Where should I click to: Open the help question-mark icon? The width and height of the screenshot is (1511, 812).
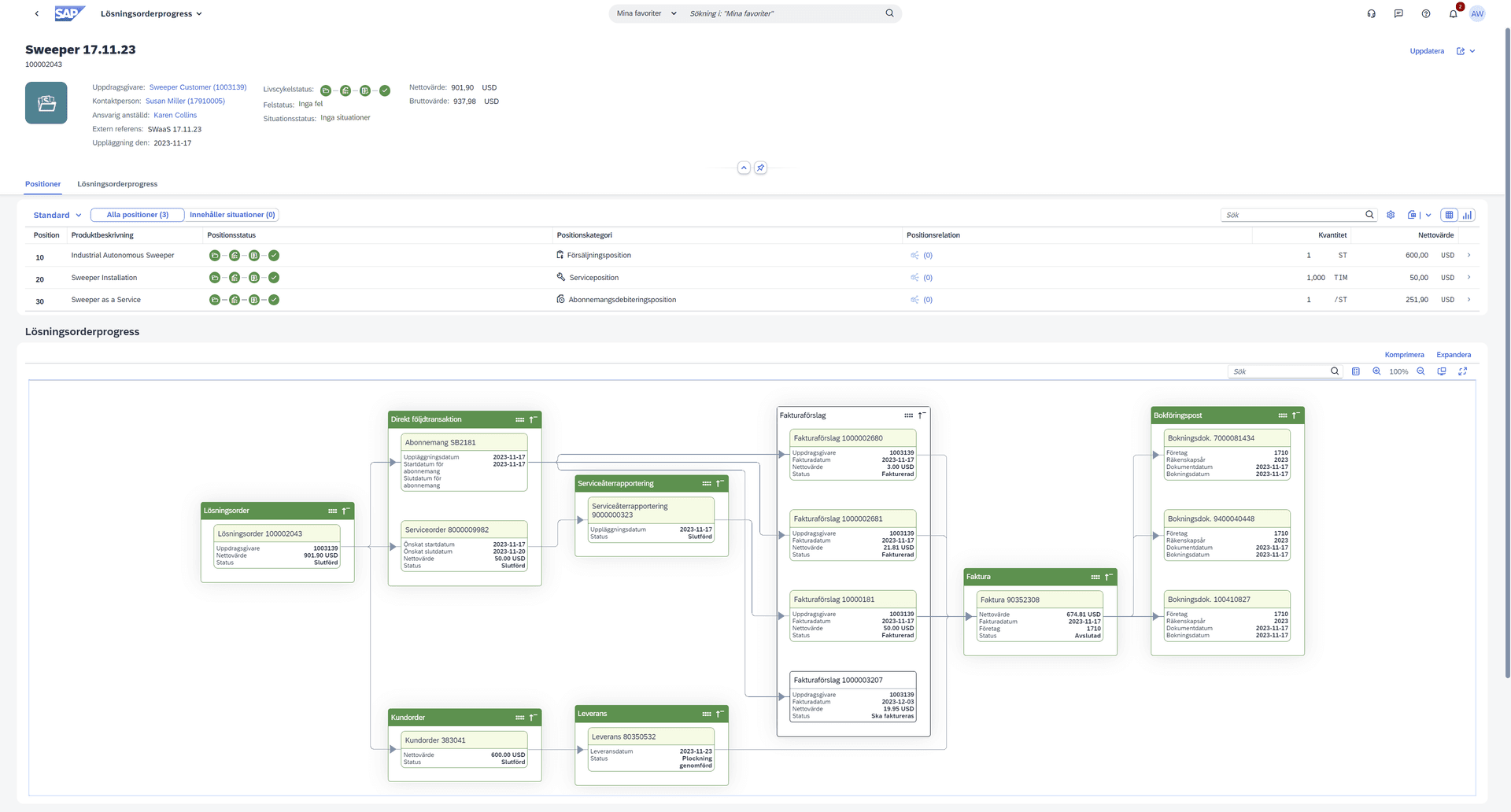pyautogui.click(x=1426, y=13)
